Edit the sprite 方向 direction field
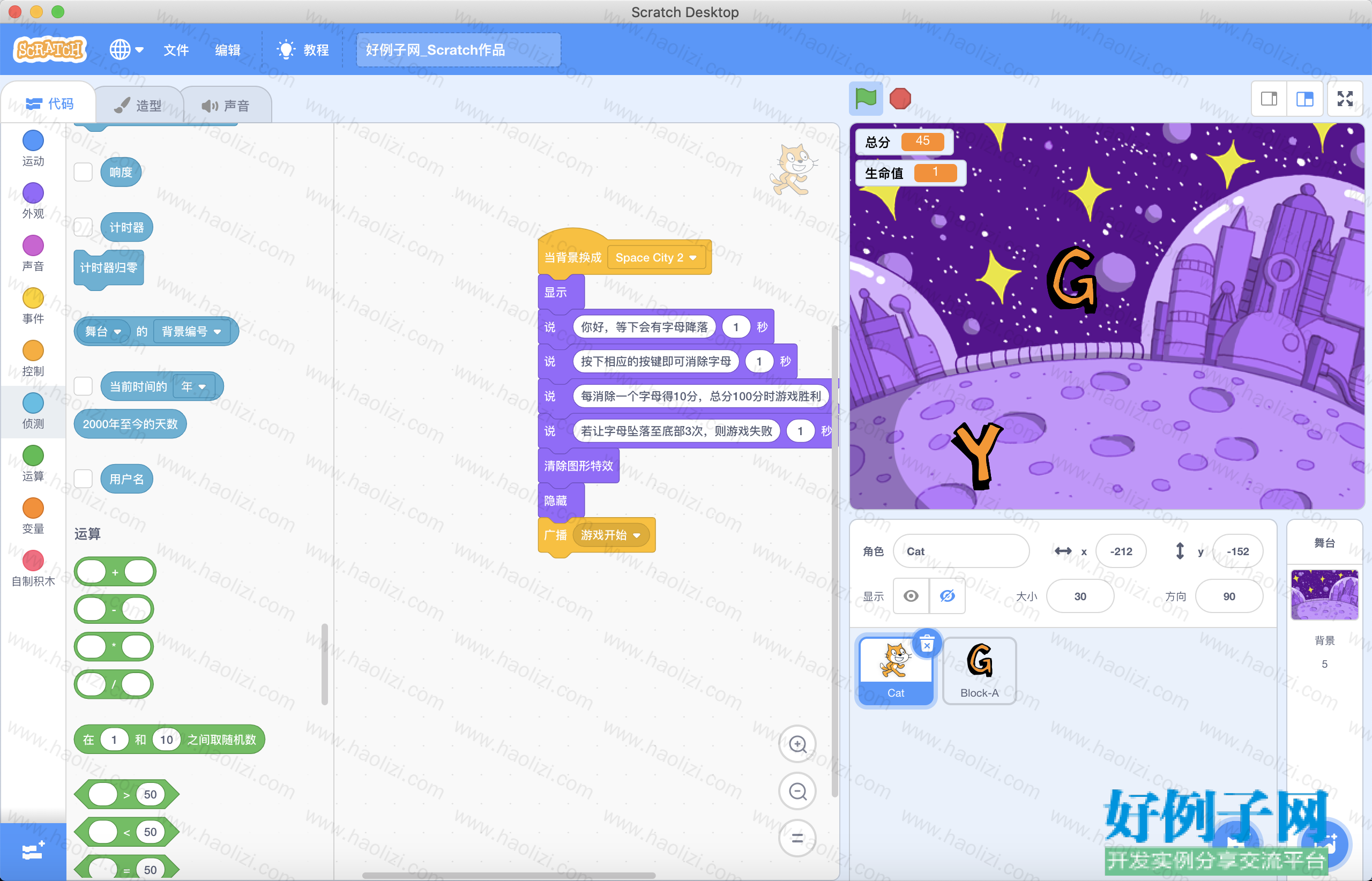1372x881 pixels. pyautogui.click(x=1229, y=596)
